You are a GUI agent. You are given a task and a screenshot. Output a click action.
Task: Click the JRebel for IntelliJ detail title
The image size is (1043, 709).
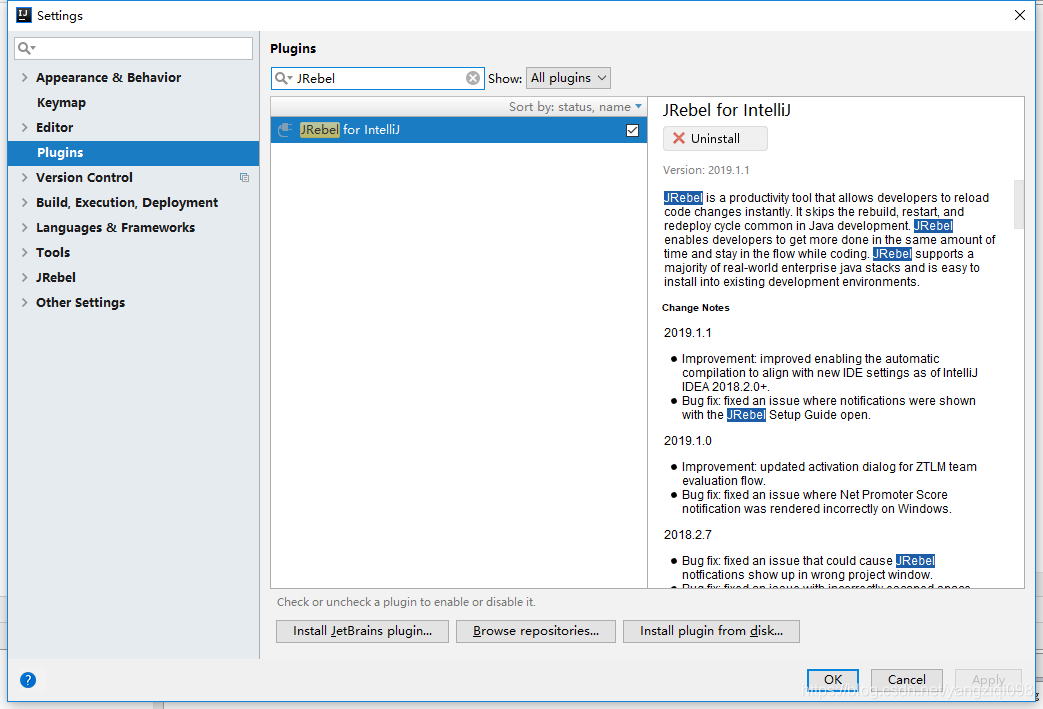click(x=726, y=110)
